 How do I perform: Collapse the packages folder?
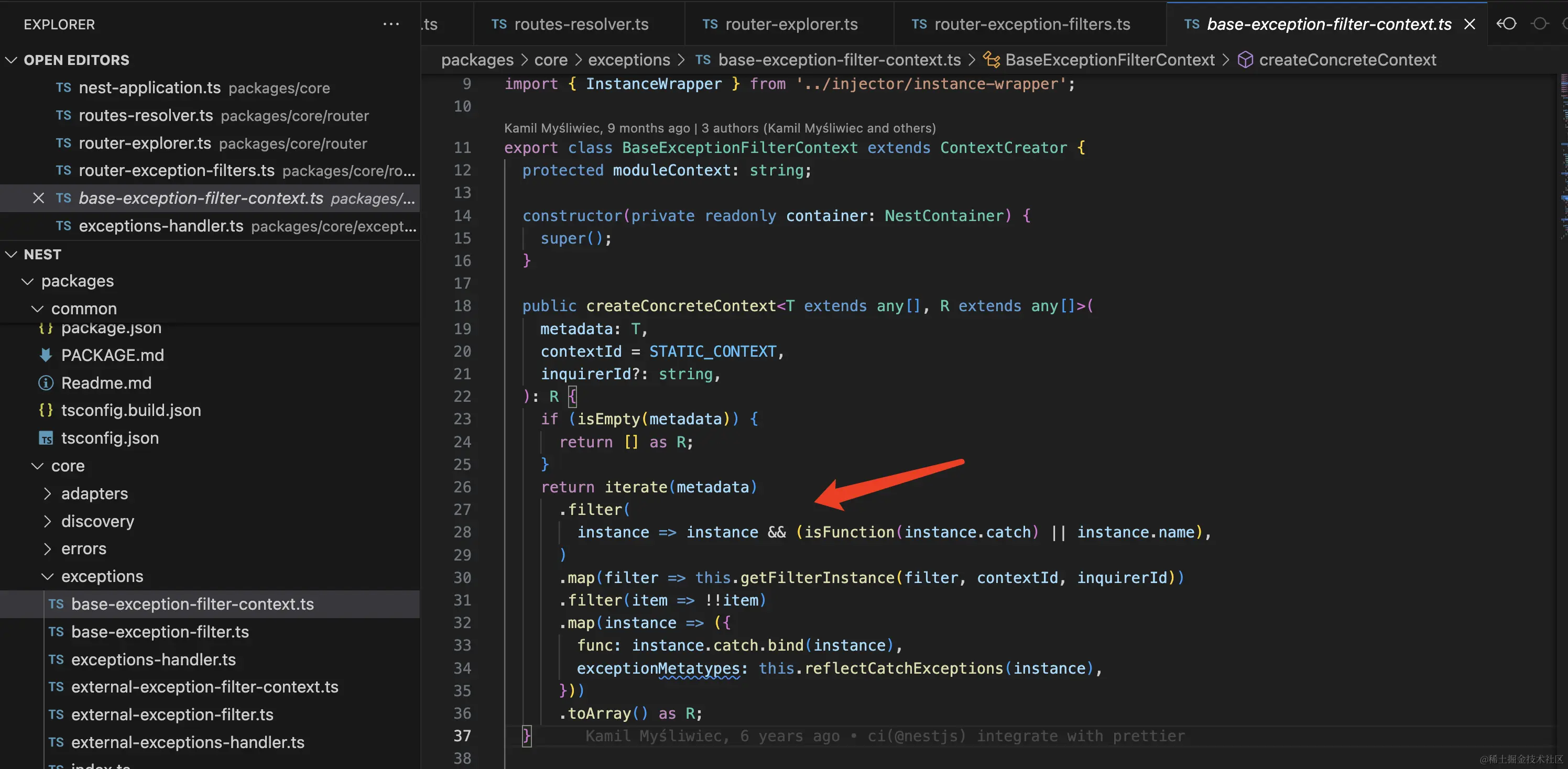pyautogui.click(x=27, y=281)
